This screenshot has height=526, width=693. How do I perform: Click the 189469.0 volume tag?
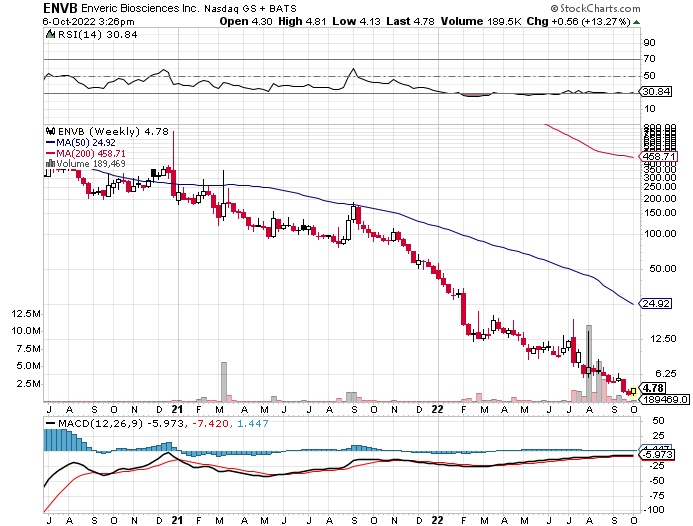pyautogui.click(x=665, y=400)
